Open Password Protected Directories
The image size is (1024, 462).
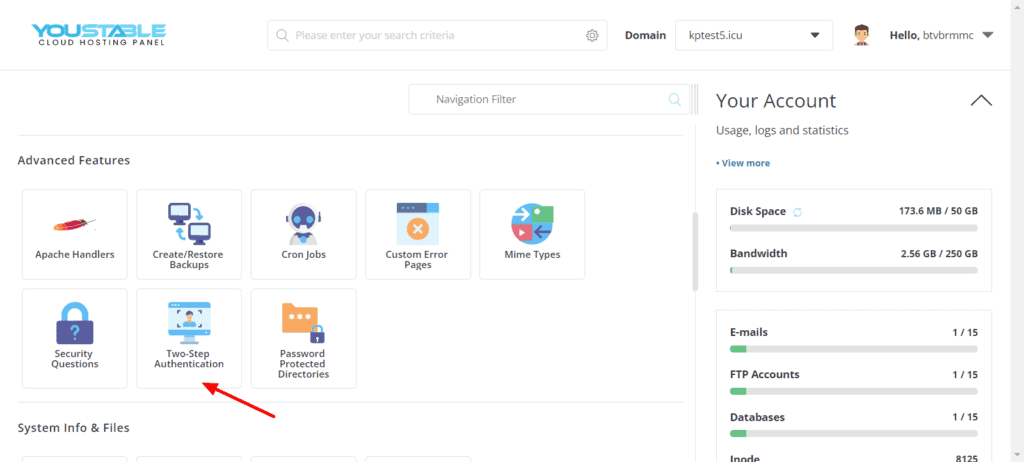click(303, 338)
